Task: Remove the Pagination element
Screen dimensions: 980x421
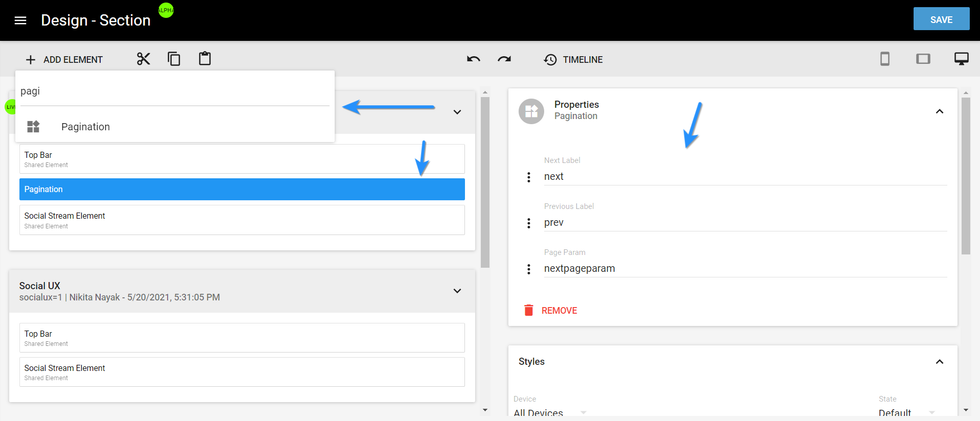Action: pyautogui.click(x=550, y=311)
